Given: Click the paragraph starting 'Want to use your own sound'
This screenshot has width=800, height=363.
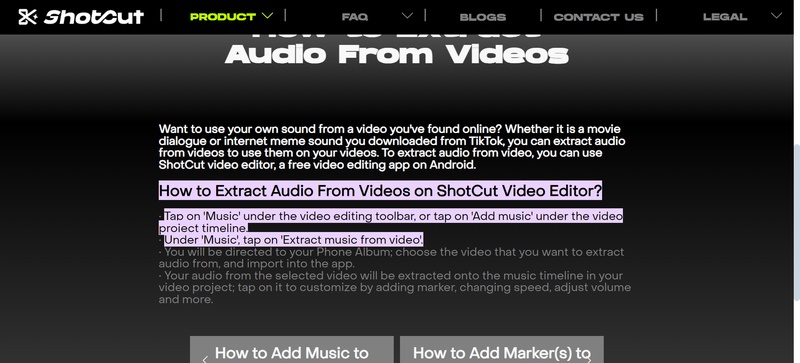Looking at the screenshot, I should [392, 147].
